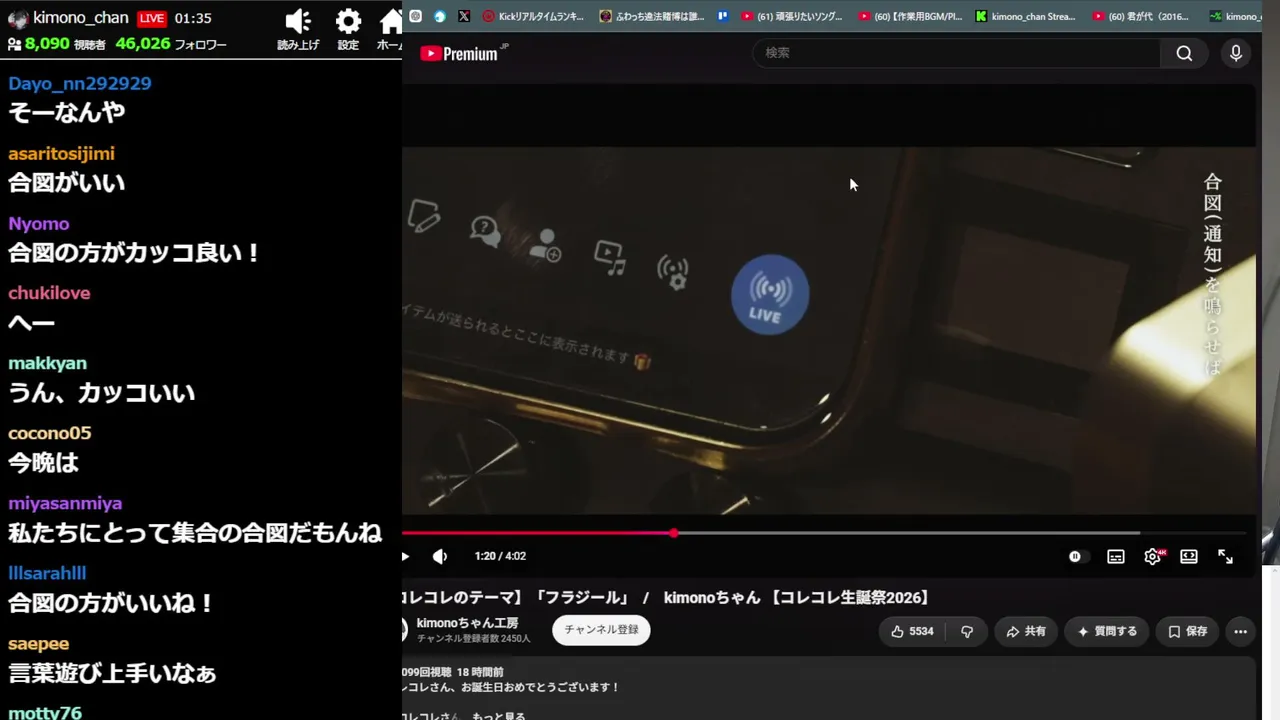Select the blue pinned browser tab
Image resolution: width=1280 pixels, height=720 pixels.
pyautogui.click(x=440, y=16)
